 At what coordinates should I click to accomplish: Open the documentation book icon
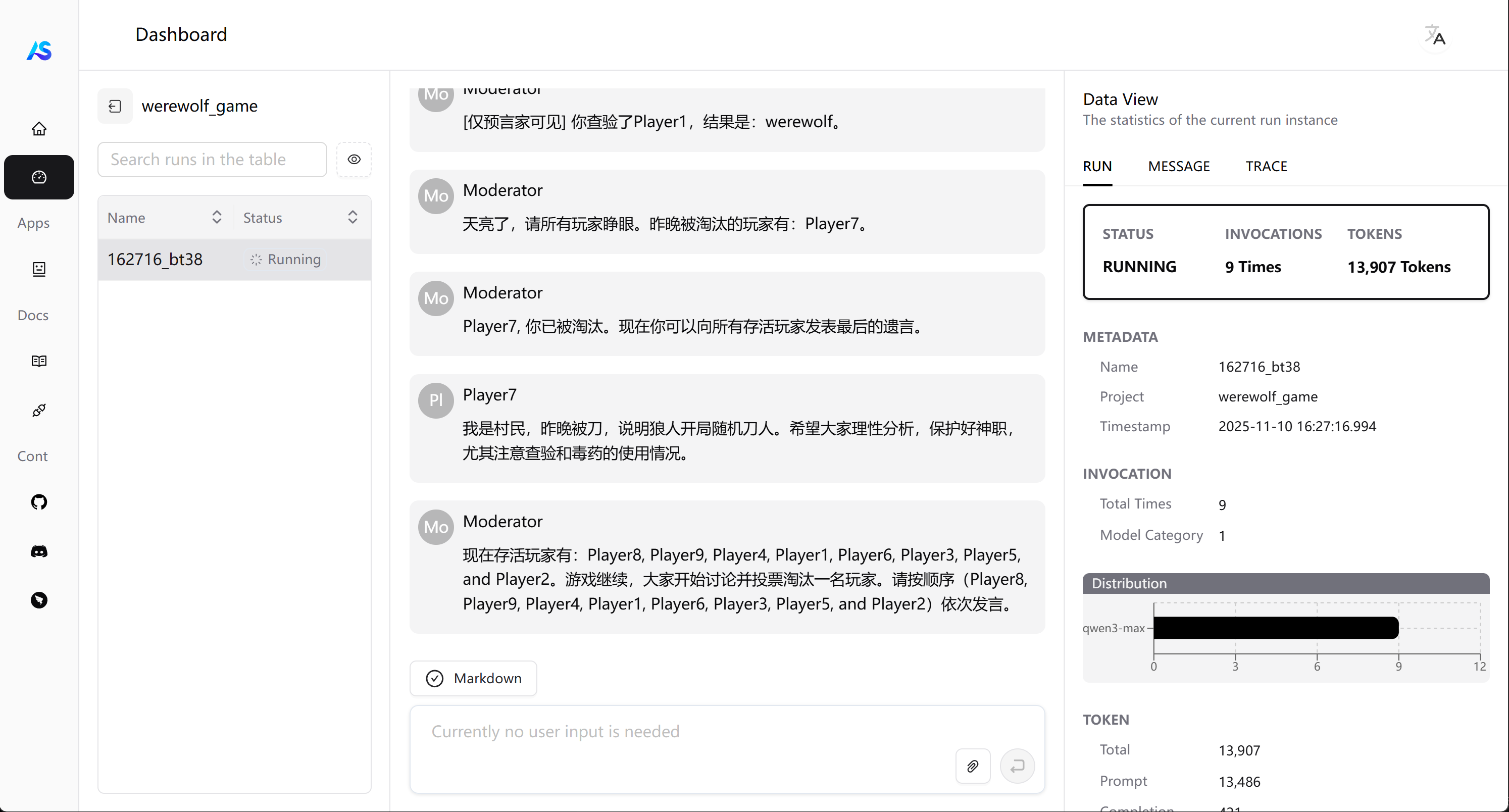pyautogui.click(x=39, y=361)
